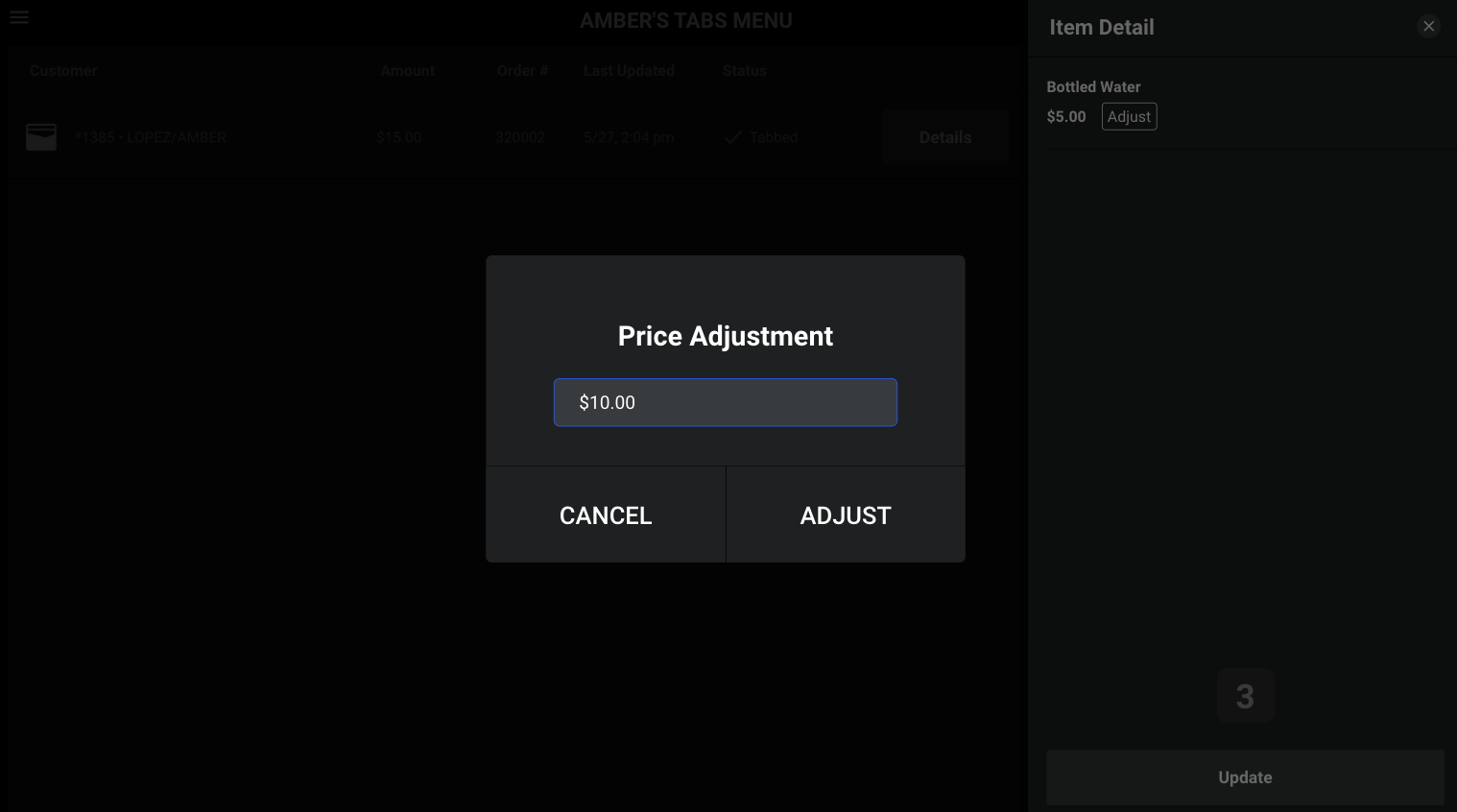1457x812 pixels.
Task: Click the Status column header
Action: 744,70
